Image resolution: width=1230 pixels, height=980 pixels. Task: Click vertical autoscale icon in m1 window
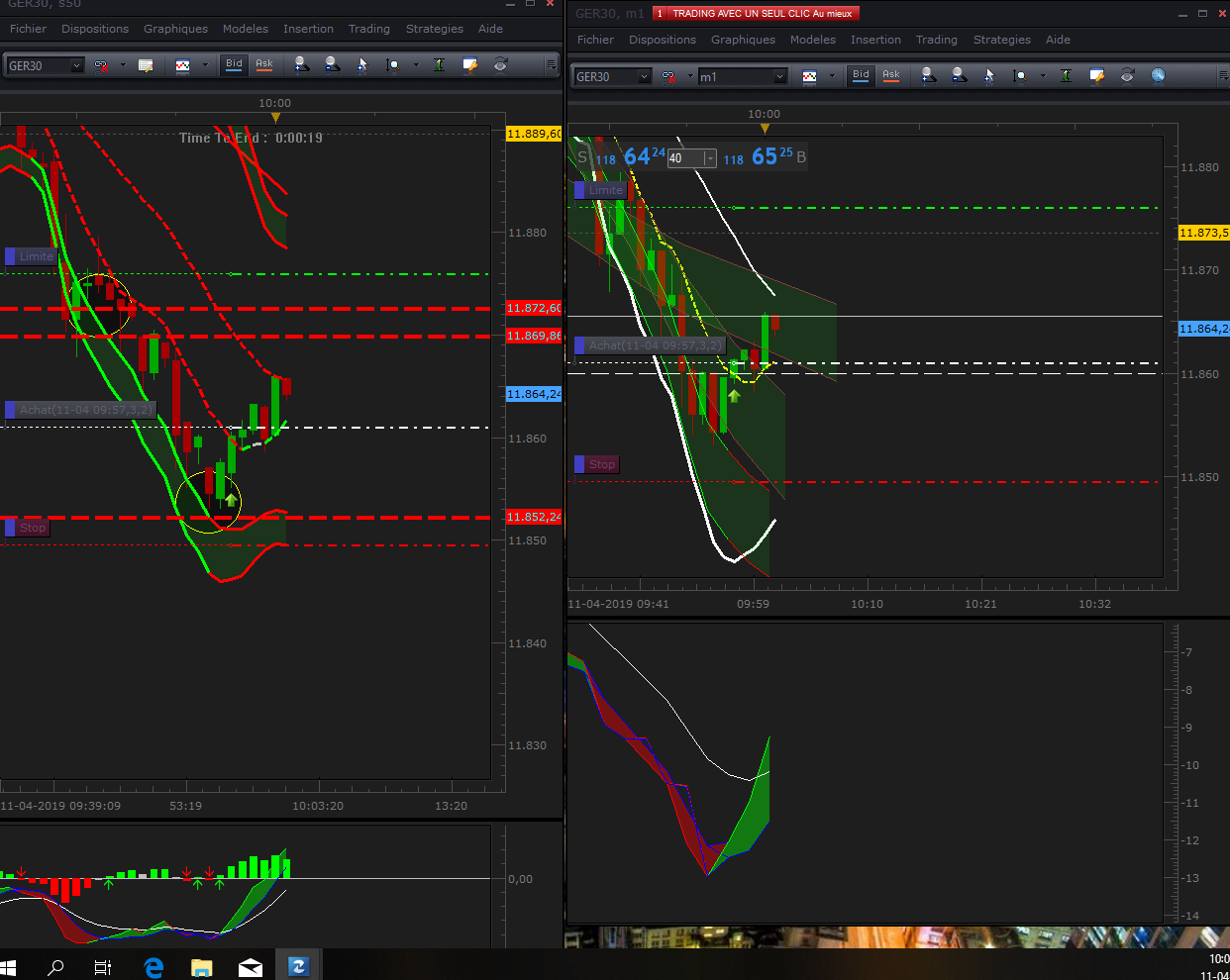pos(1066,76)
